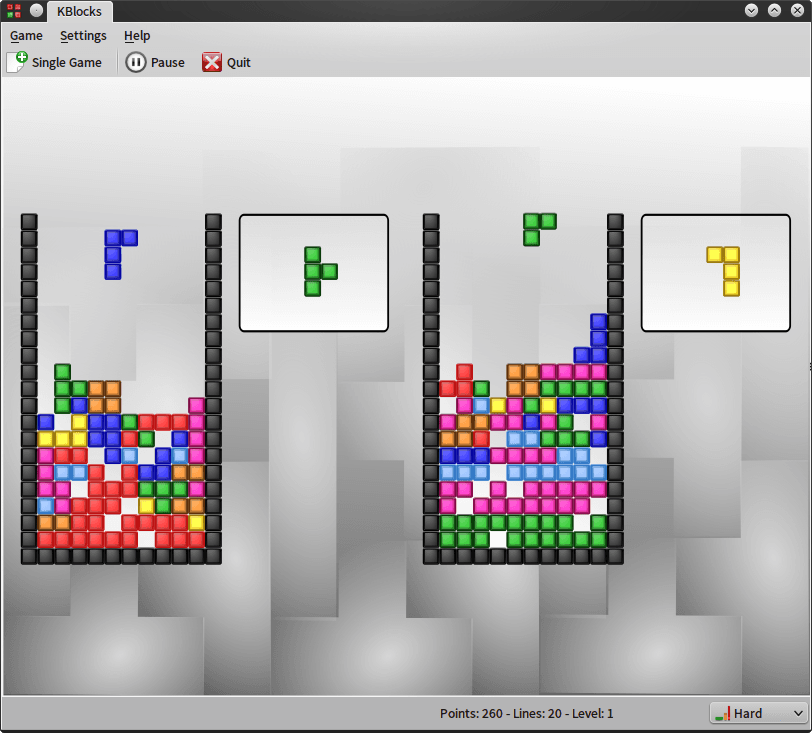The image size is (812, 733).
Task: Open the Hard difficulty dropdown
Action: click(x=758, y=713)
